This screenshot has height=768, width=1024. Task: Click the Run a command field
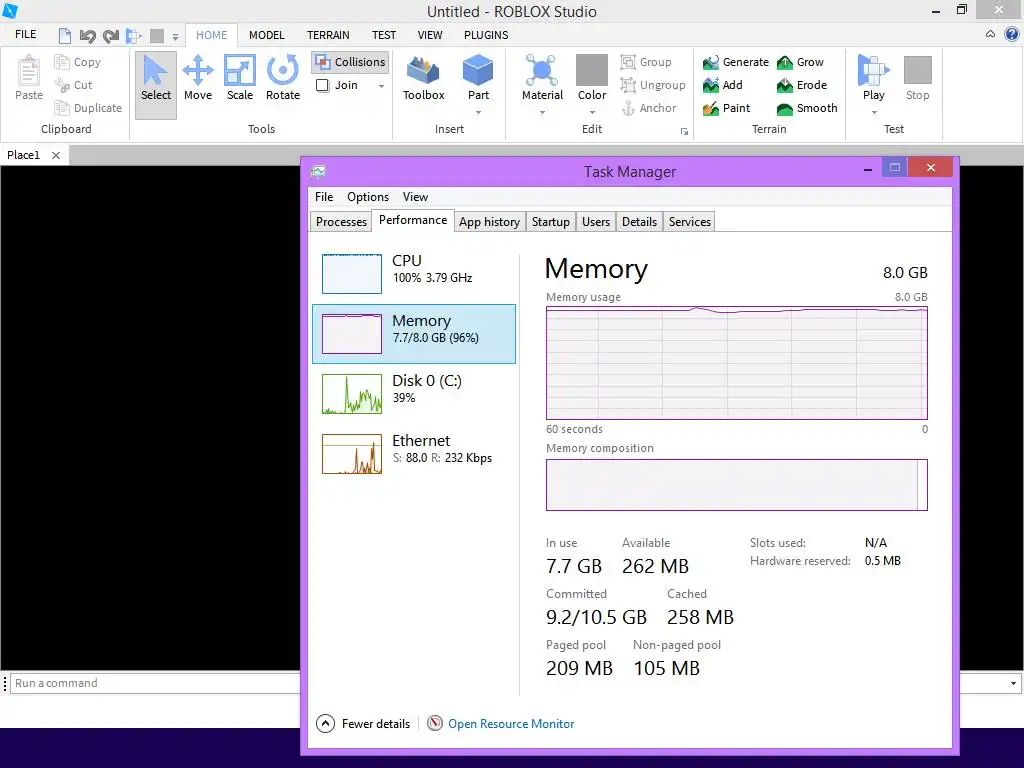click(157, 683)
